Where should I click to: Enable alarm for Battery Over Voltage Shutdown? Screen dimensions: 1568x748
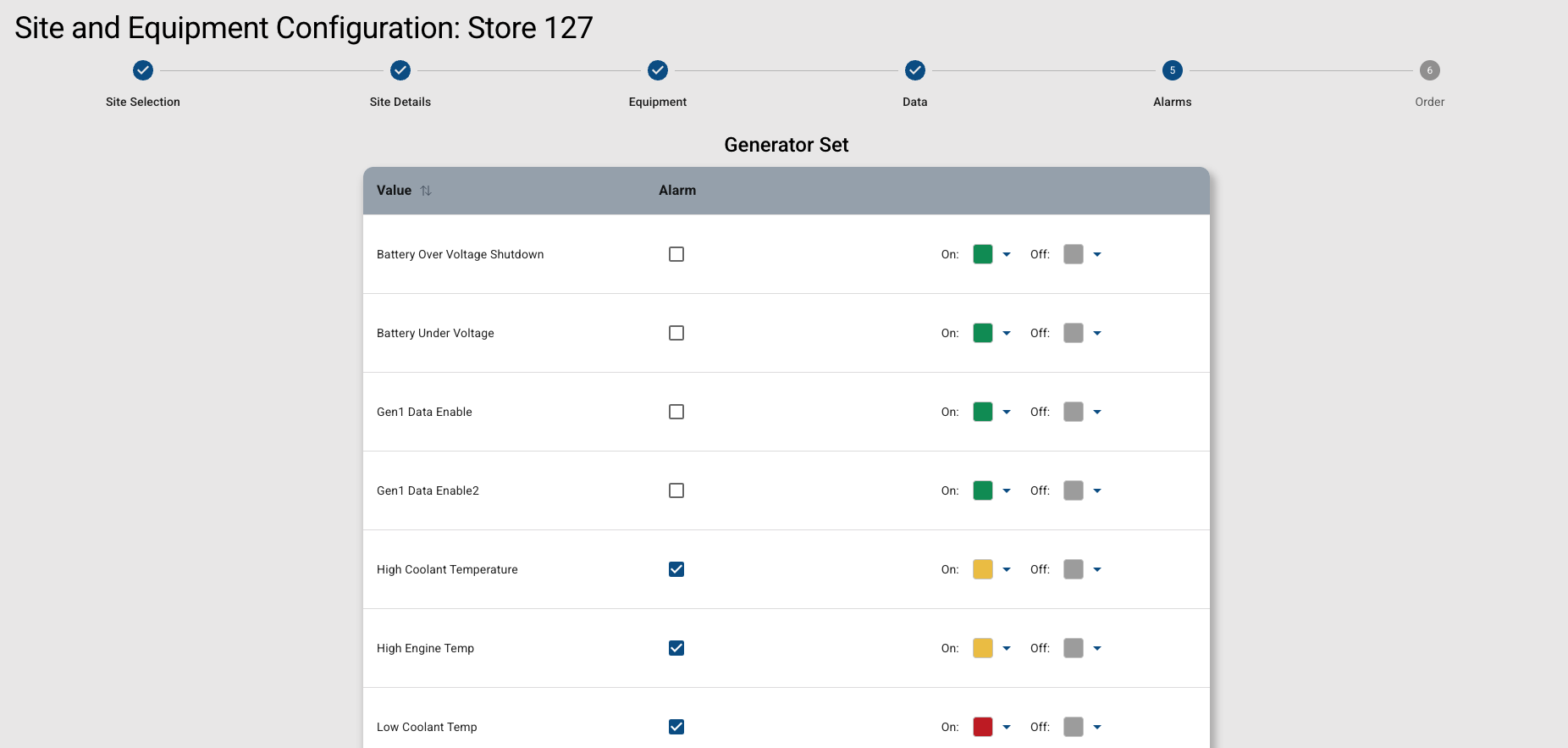(676, 254)
